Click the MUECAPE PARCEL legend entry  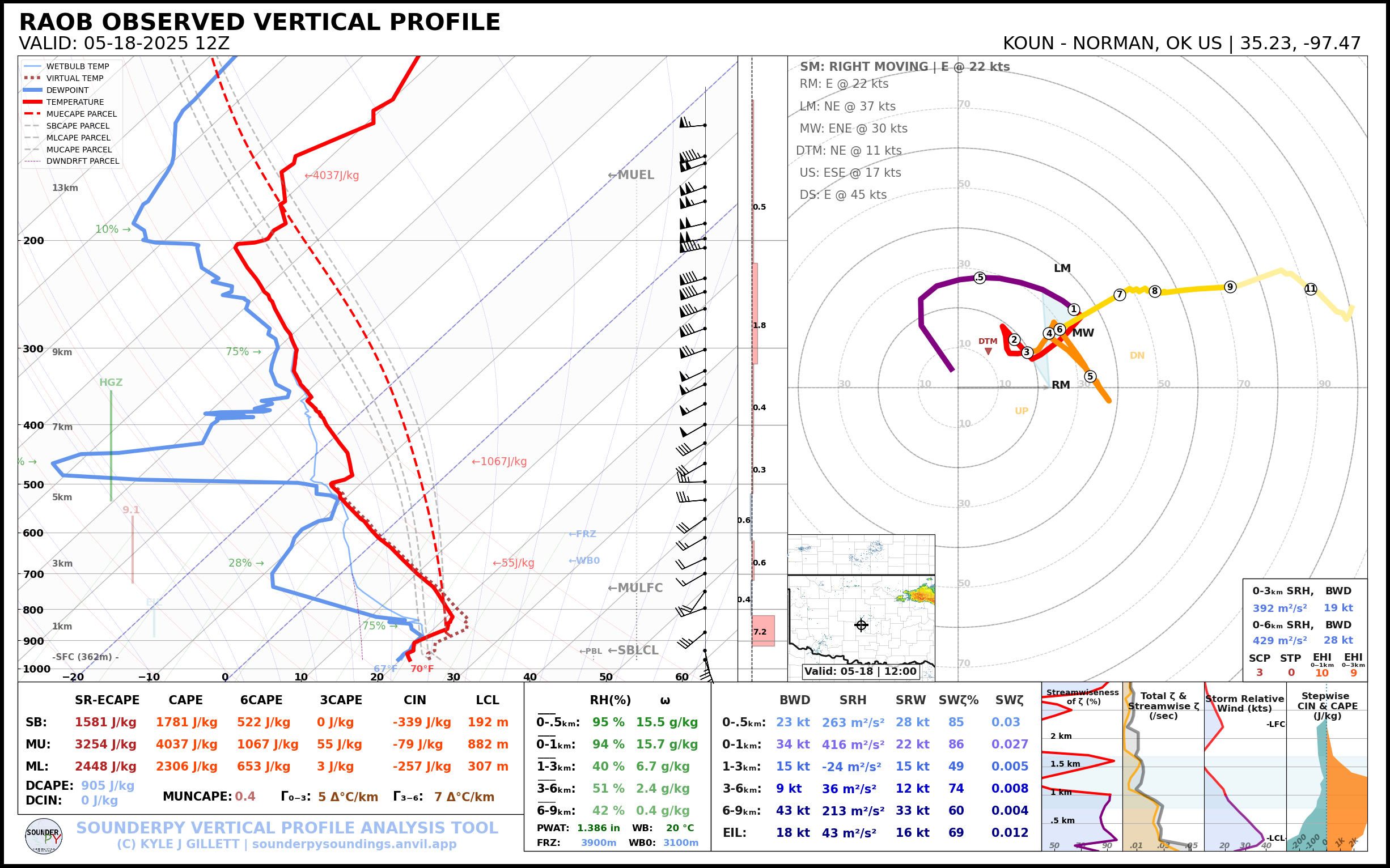(x=81, y=114)
